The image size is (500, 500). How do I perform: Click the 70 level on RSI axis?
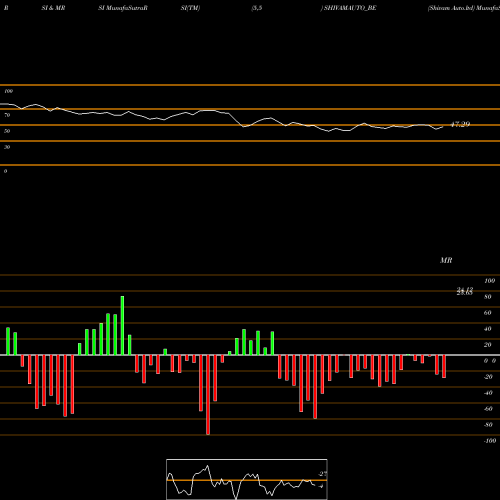click(7, 115)
